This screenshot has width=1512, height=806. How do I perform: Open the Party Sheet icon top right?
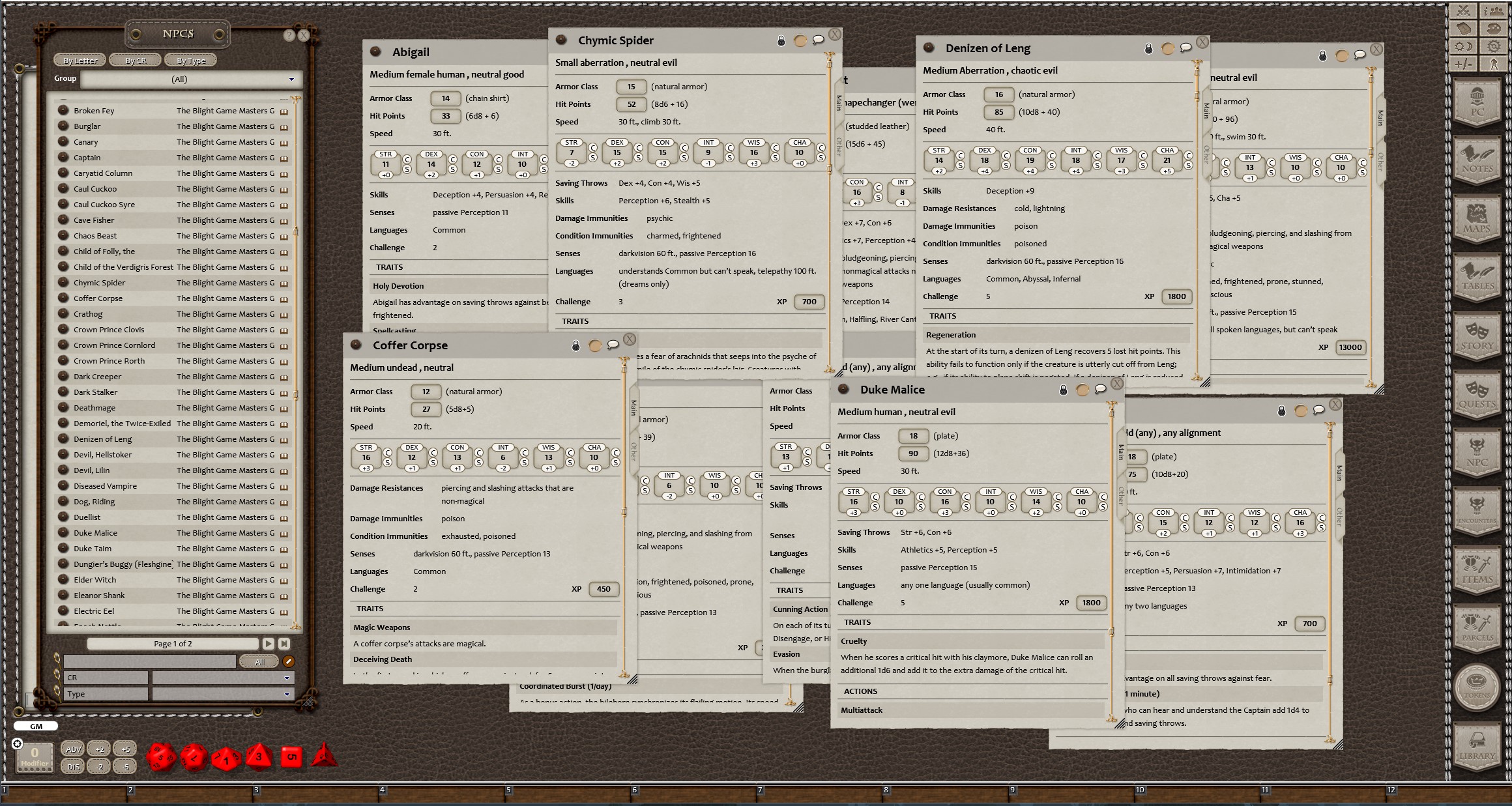1494,10
